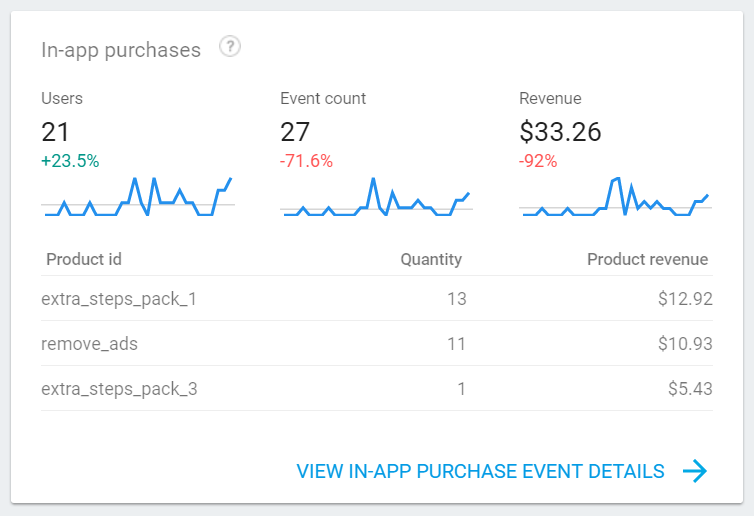Click the Product id column header
This screenshot has height=516, width=754.
click(x=84, y=260)
